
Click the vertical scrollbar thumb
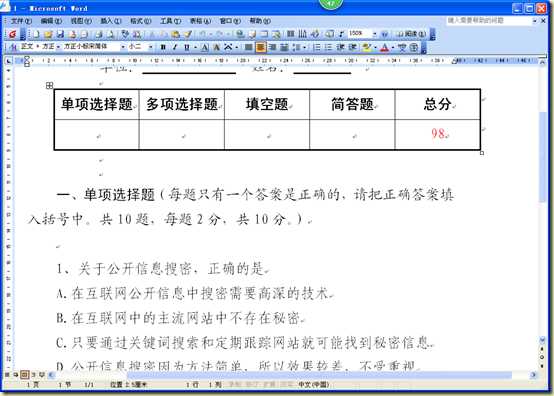(543, 157)
